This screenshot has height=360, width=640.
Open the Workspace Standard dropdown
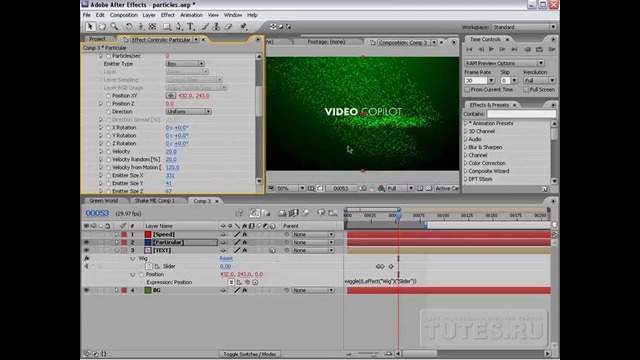tap(524, 27)
